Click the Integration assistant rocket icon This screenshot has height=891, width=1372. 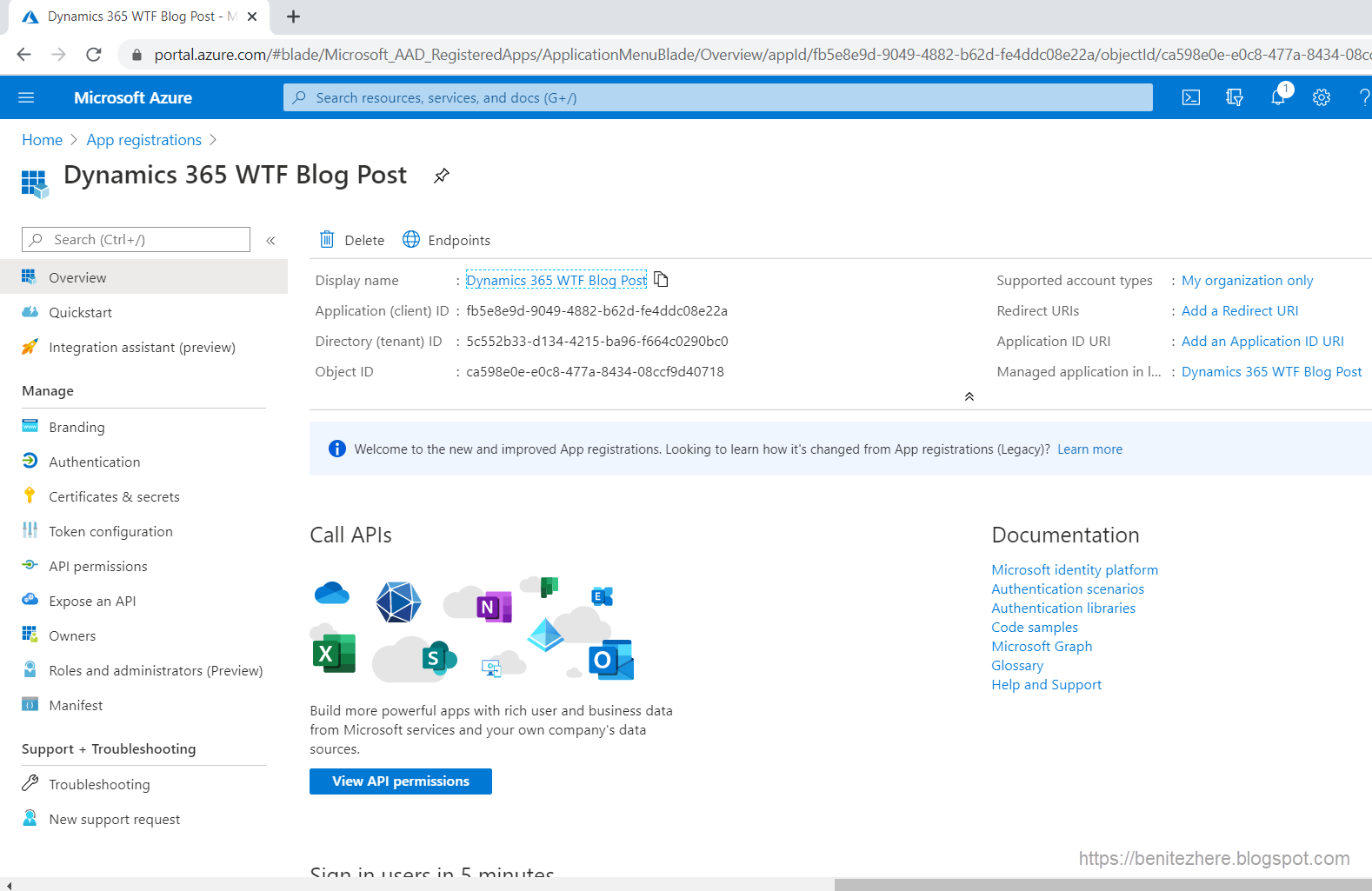(x=30, y=347)
